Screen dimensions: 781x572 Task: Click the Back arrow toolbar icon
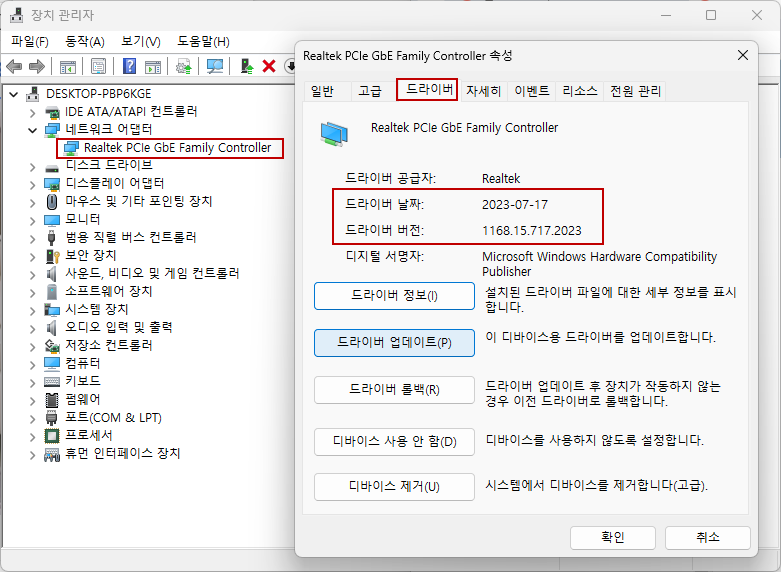click(14, 66)
